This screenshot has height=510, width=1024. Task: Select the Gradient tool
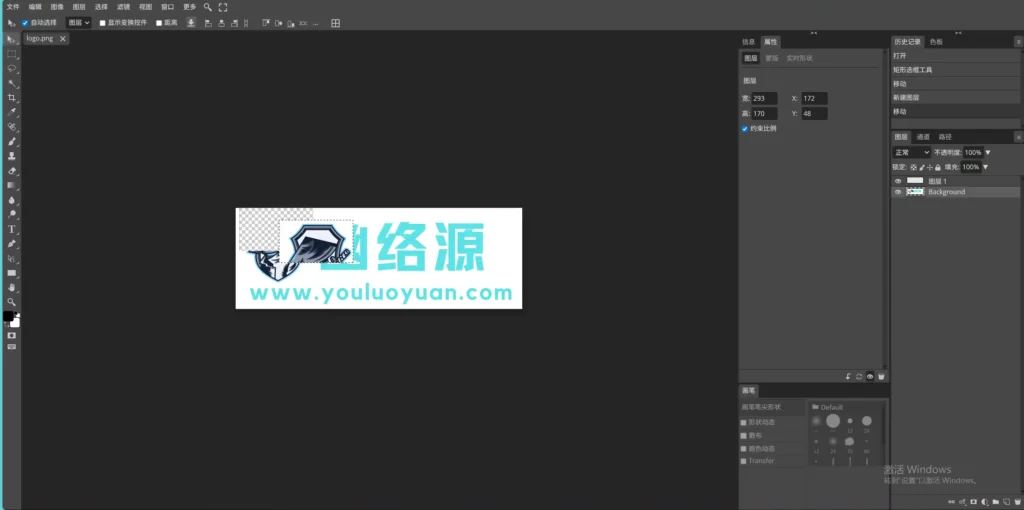point(12,185)
